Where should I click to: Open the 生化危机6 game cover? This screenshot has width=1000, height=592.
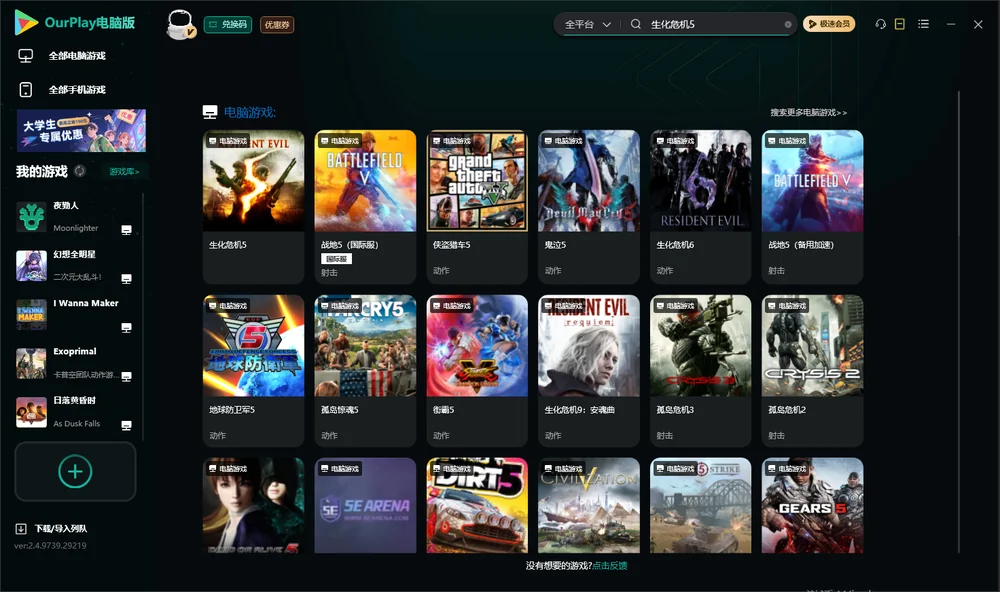pyautogui.click(x=701, y=181)
